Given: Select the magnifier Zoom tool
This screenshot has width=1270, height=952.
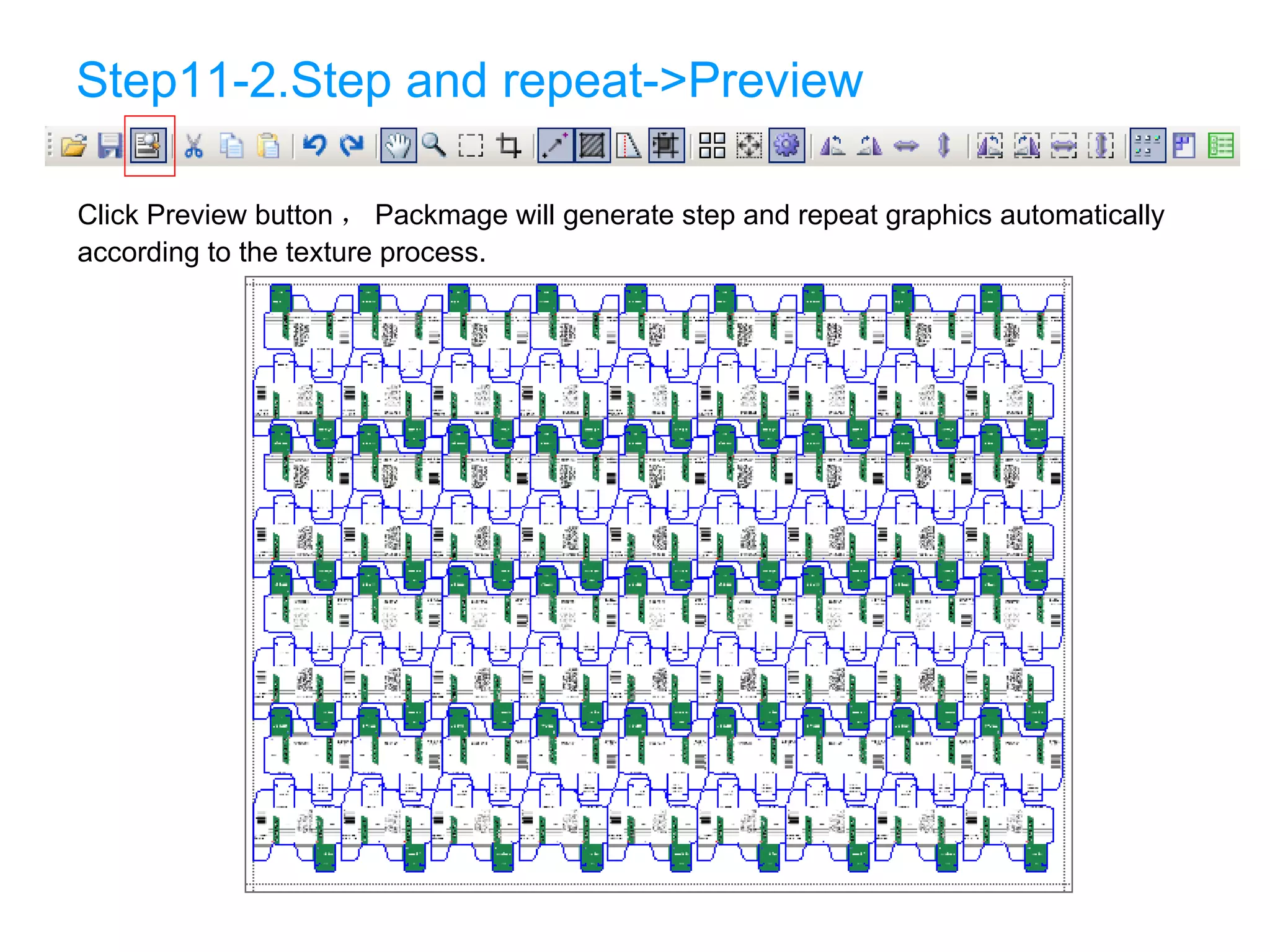Looking at the screenshot, I should [x=434, y=146].
